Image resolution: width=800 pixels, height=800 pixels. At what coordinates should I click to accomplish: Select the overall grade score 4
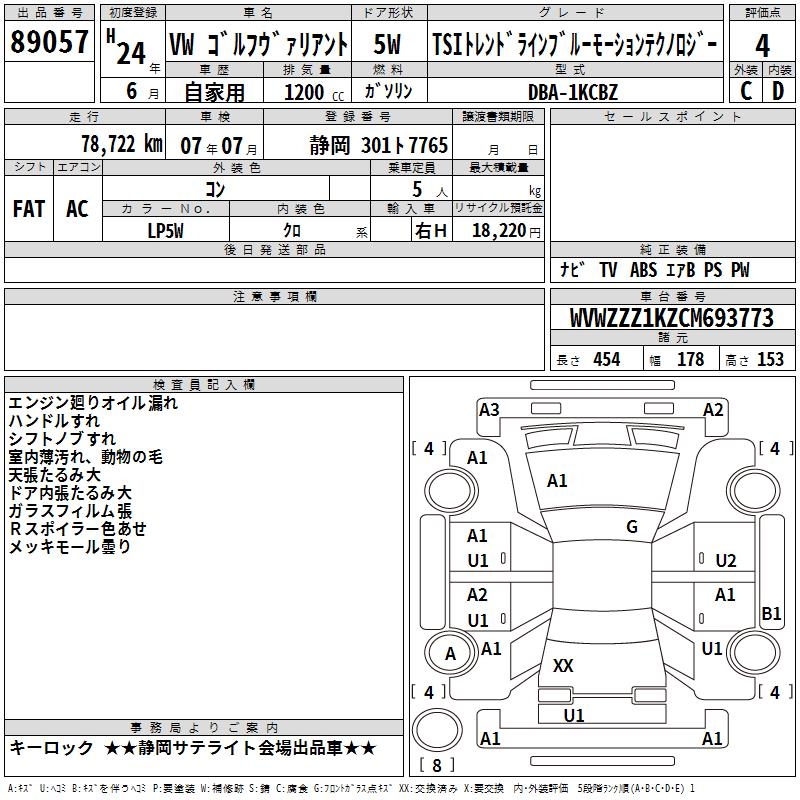[x=762, y=45]
